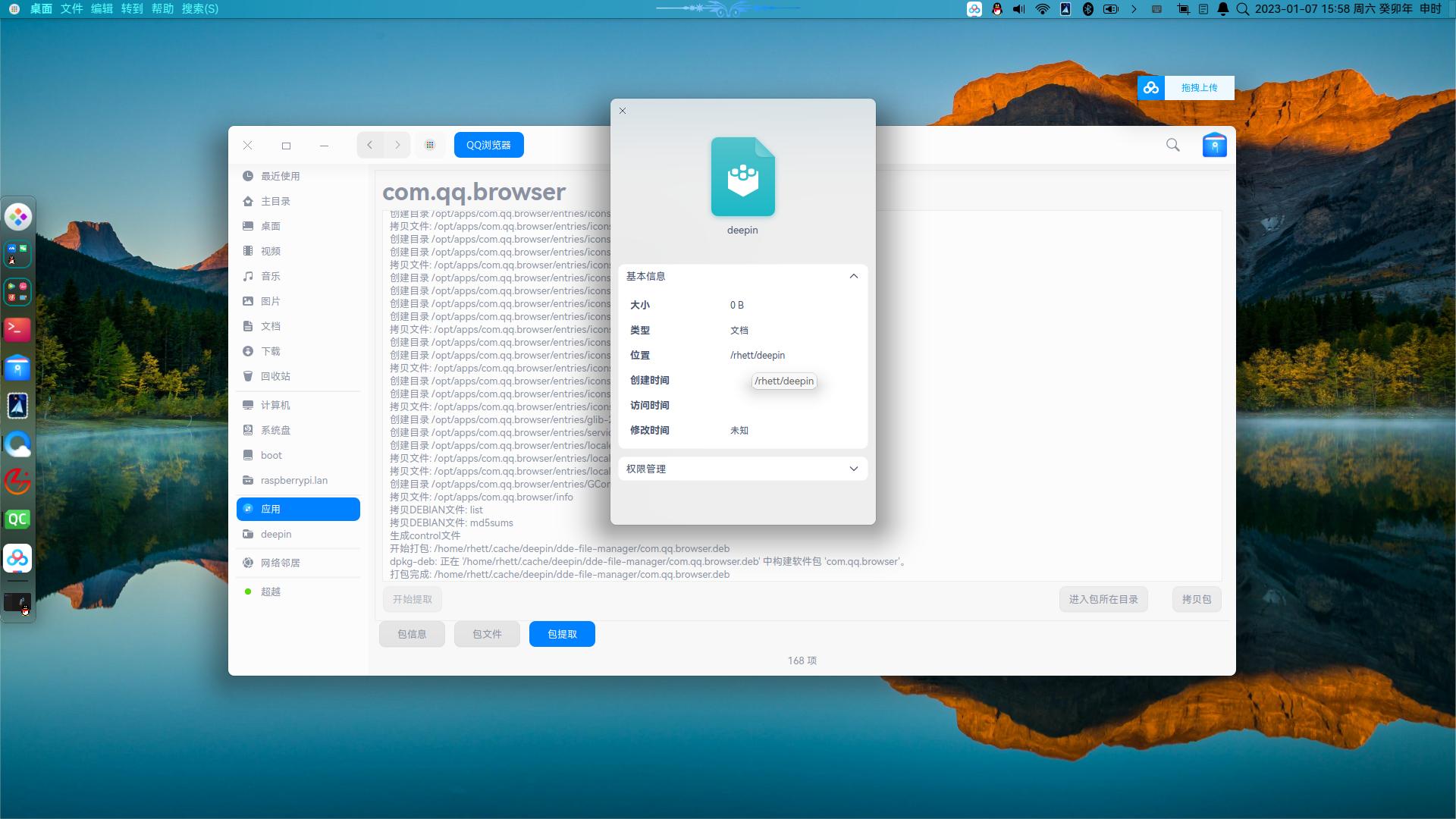Select 下载 in the sidebar

point(271,351)
